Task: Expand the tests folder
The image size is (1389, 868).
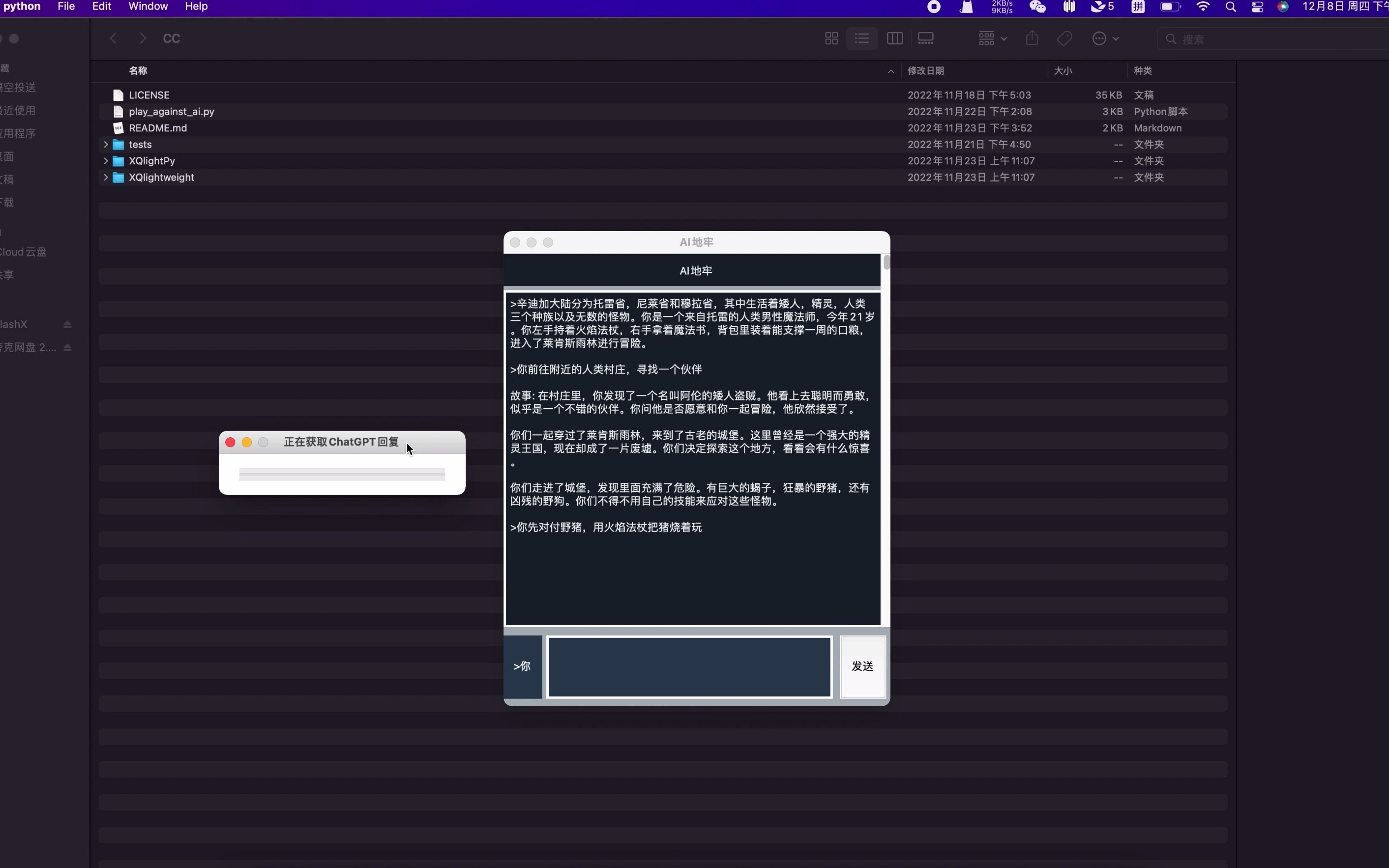Action: [106, 144]
